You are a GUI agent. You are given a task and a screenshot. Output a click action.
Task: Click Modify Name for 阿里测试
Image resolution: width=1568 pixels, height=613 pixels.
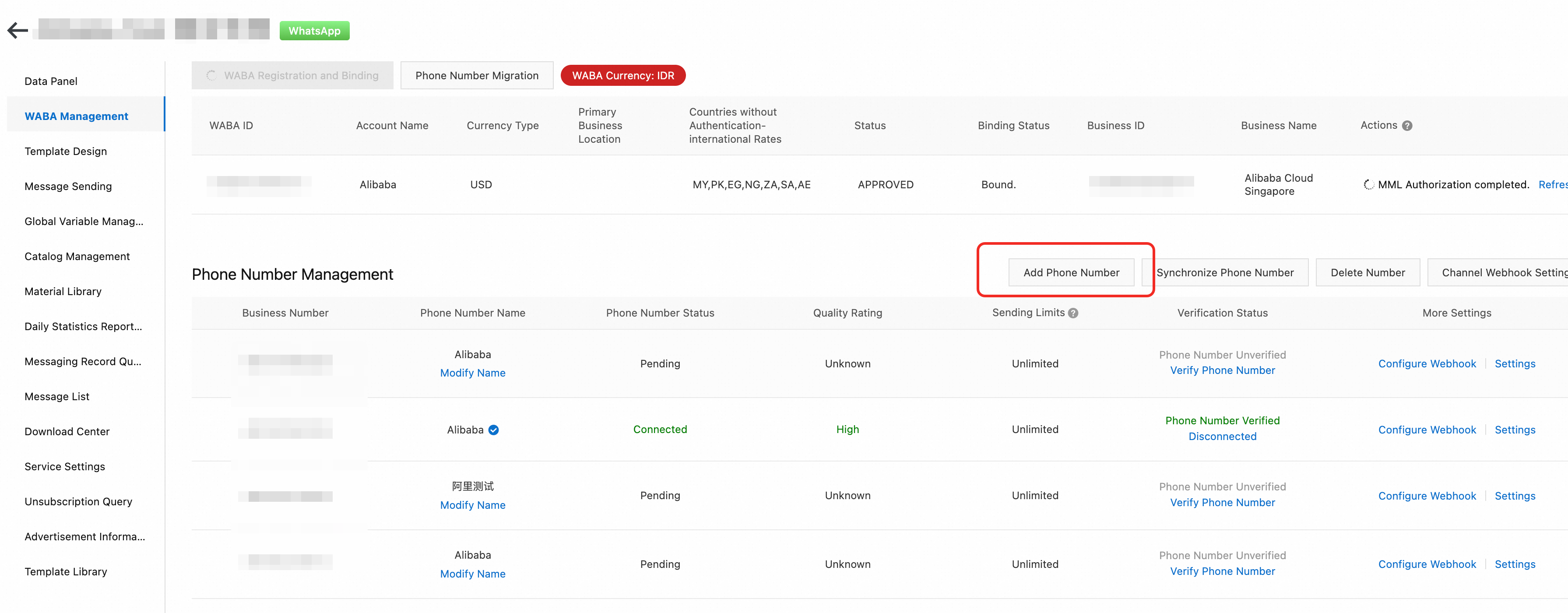coord(472,505)
